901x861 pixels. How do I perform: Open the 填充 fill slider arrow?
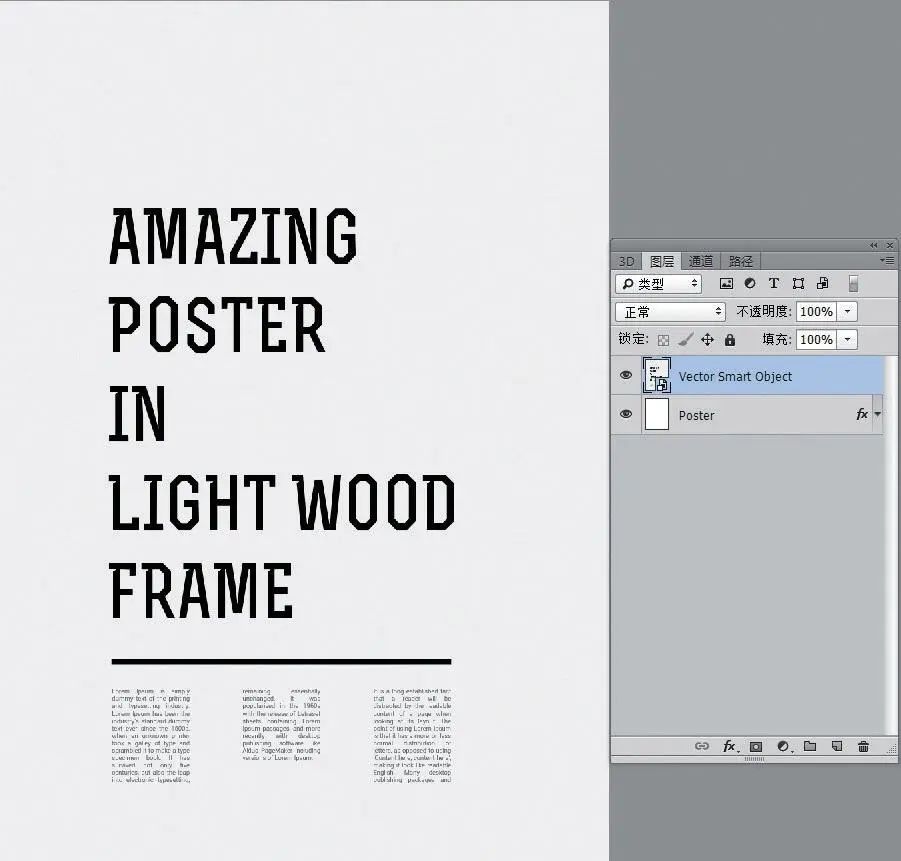(847, 339)
